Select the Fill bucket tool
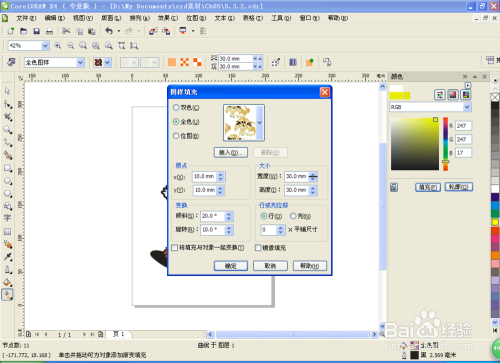The width and height of the screenshot is (500, 363). click(x=7, y=282)
